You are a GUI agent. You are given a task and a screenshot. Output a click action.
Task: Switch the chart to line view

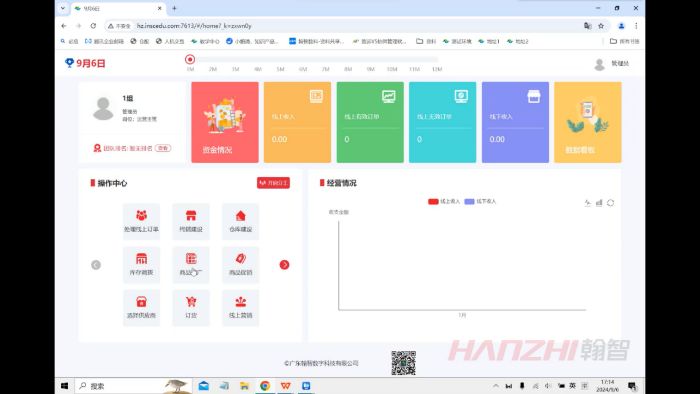point(588,203)
